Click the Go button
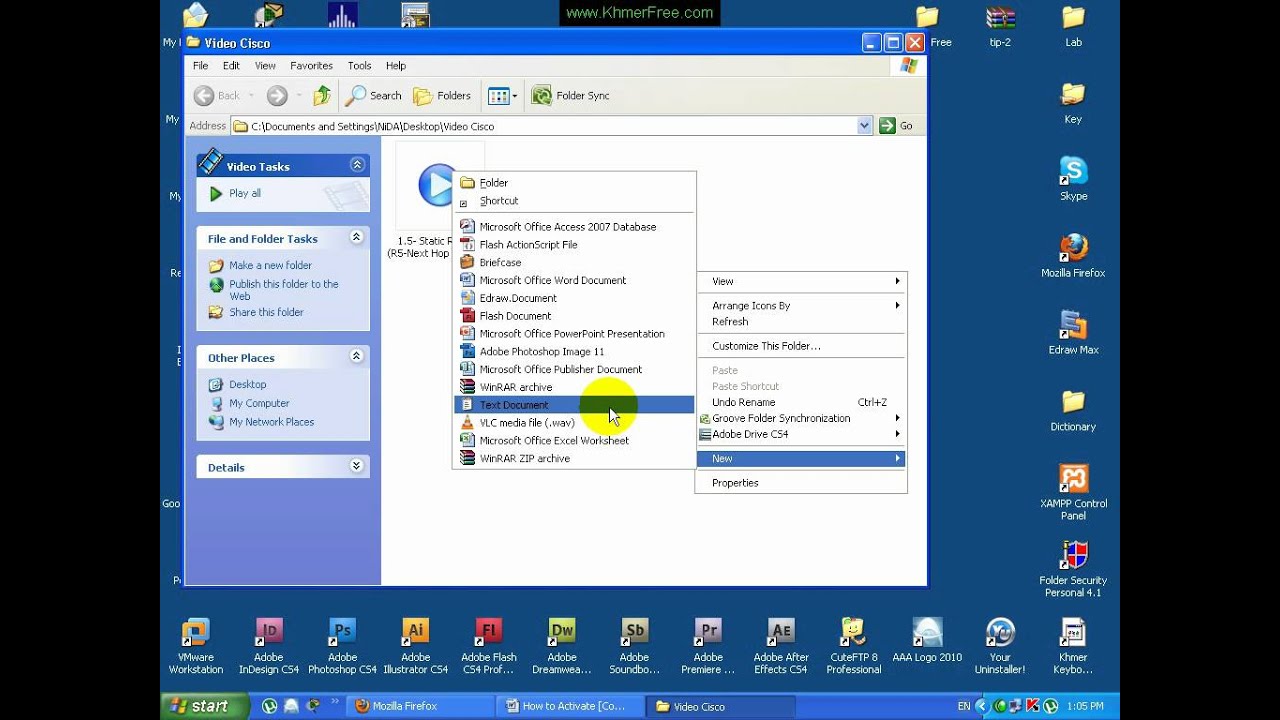This screenshot has height=720, width=1280. (x=896, y=126)
